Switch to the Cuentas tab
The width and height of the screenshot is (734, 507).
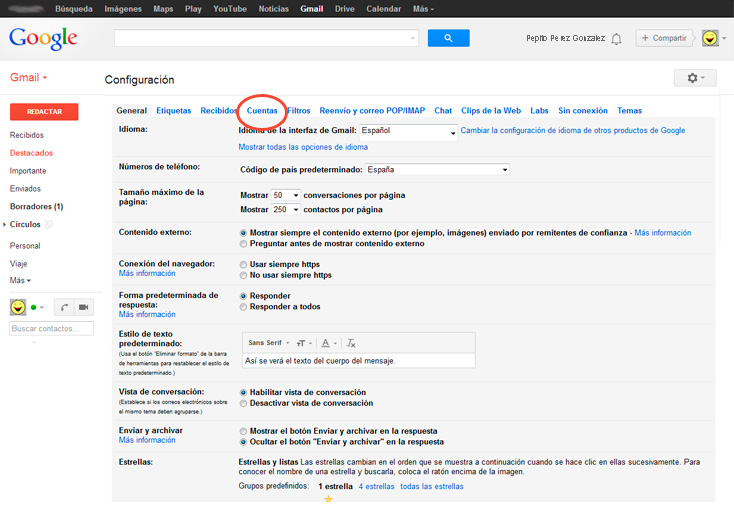pos(262,110)
